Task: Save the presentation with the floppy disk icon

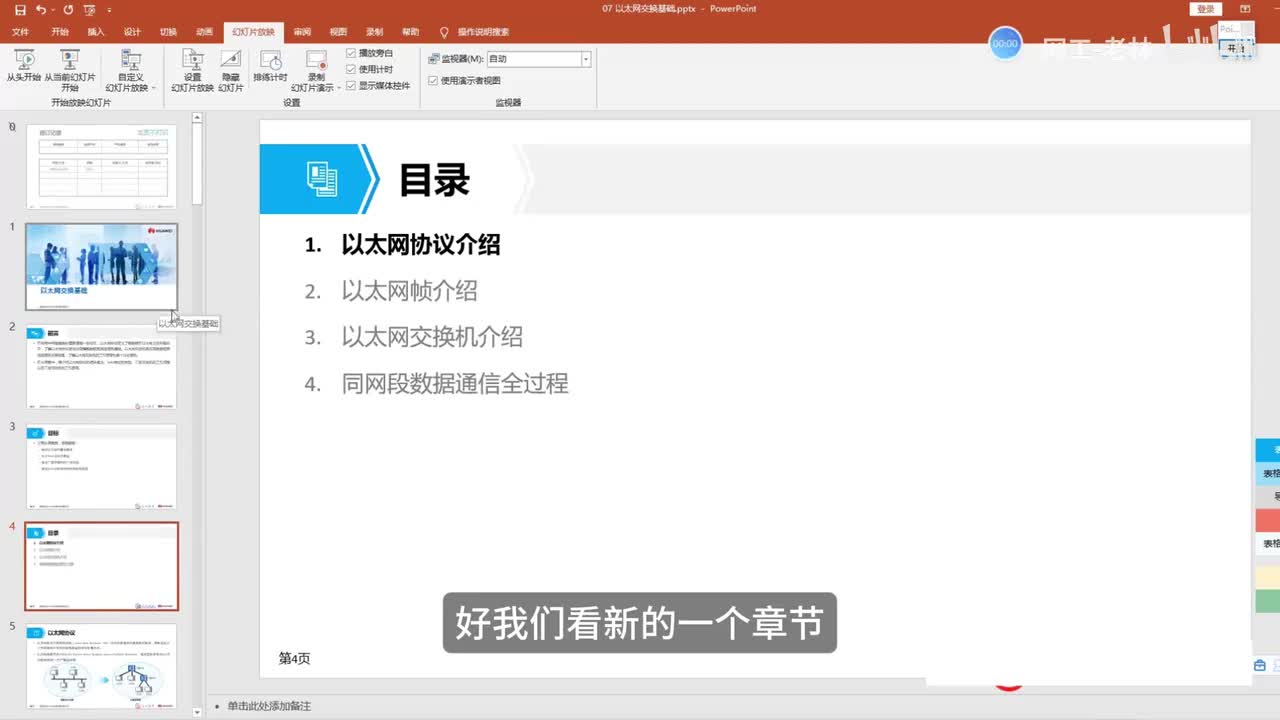Action: (x=20, y=9)
